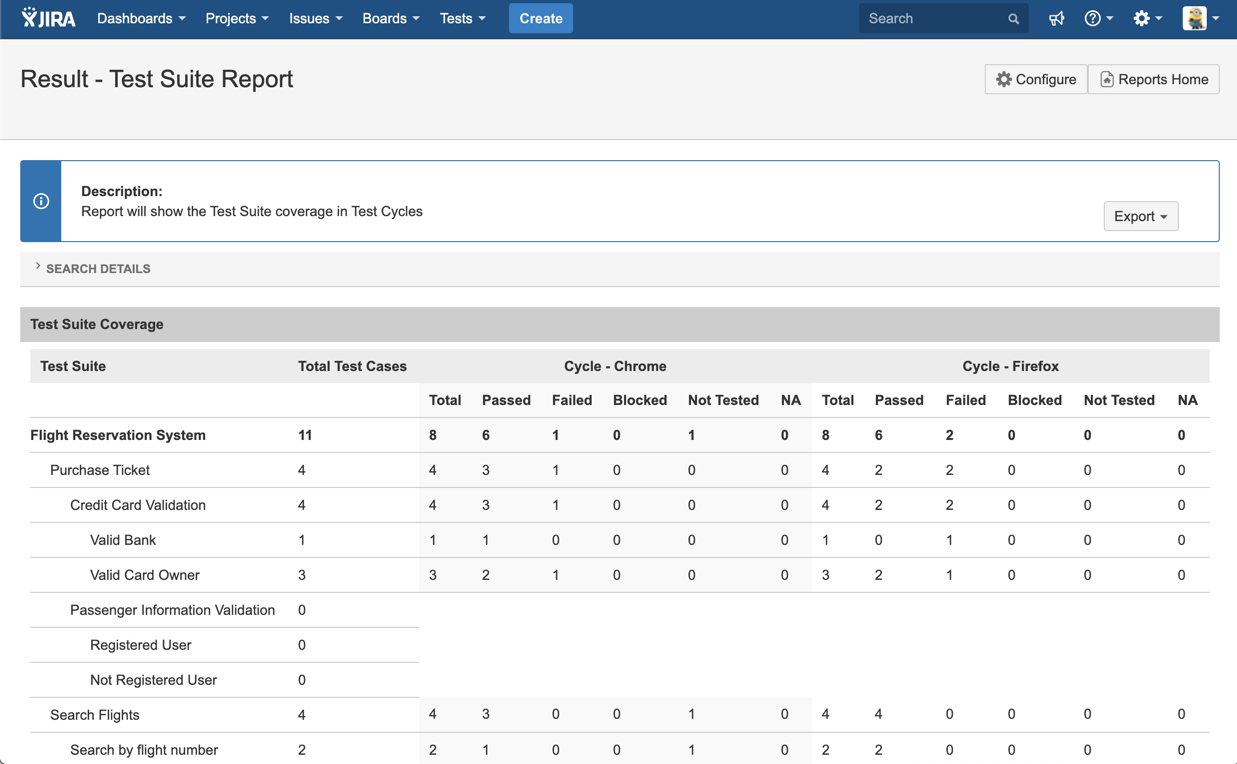Open the Tests menu
Viewport: 1237px width, 764px height.
click(463, 19)
